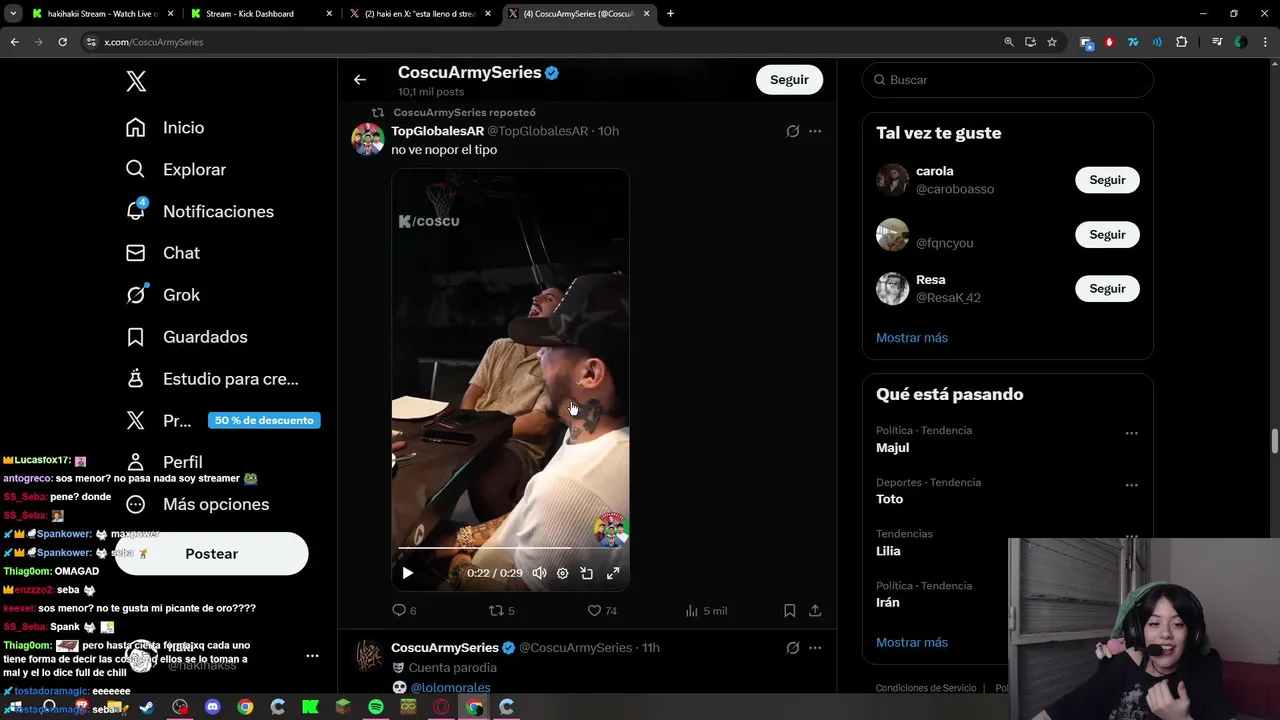Click the zoom magnifier in the address bar
The width and height of the screenshot is (1280, 720).
pyautogui.click(x=1009, y=42)
